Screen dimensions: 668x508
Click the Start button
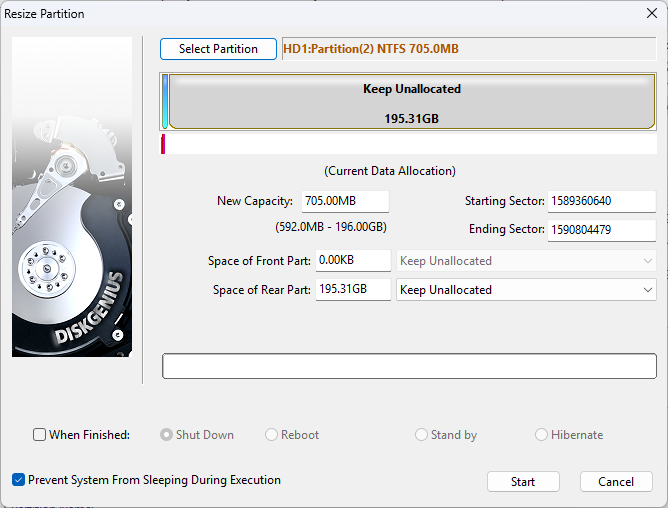[523, 482]
